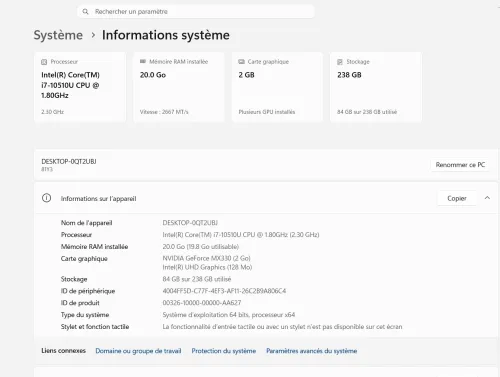Open the 238 GB storage tile
The height and width of the screenshot is (377, 500).
point(376,87)
